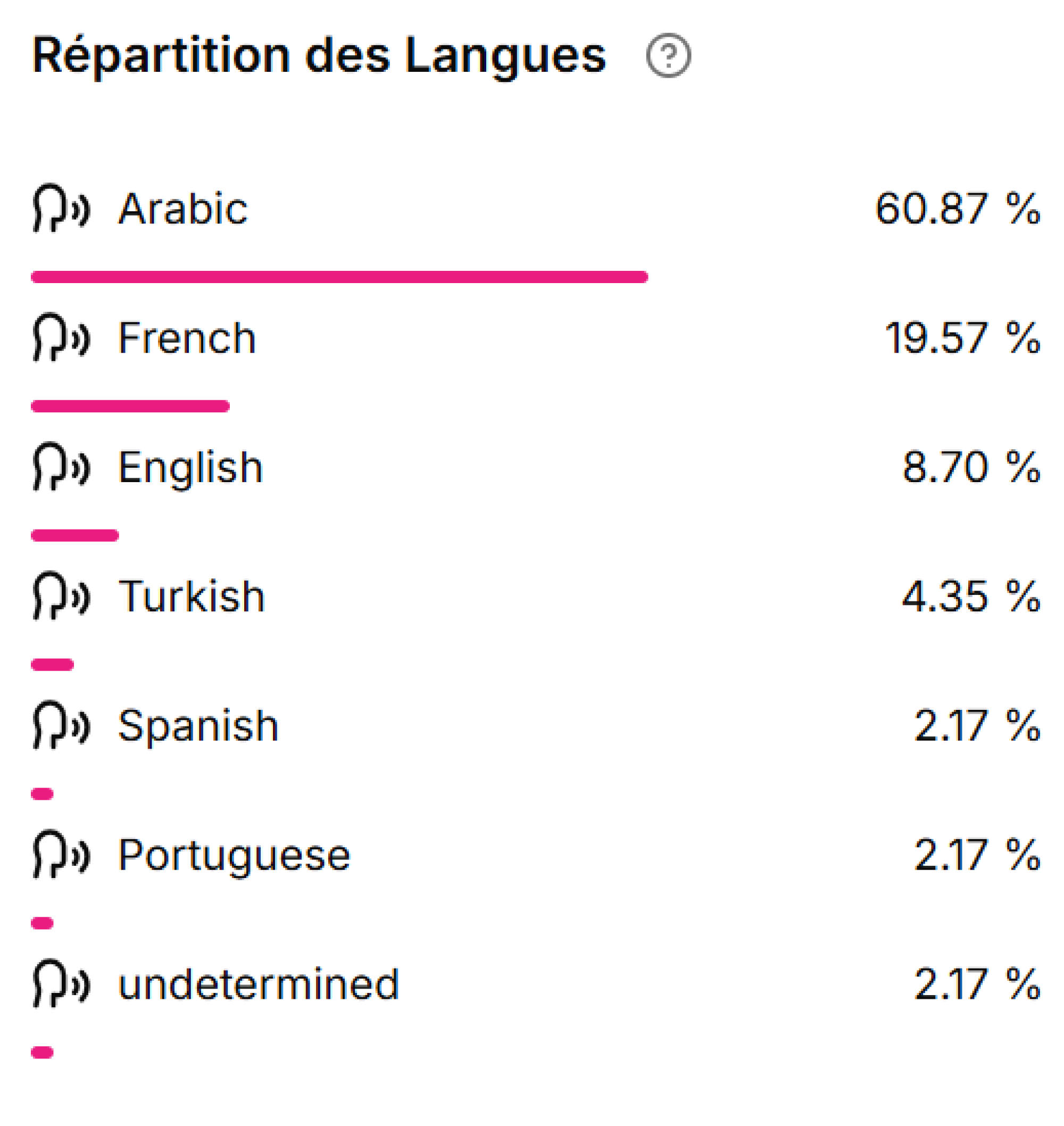
Task: Click the Portuguese language label
Action: (234, 857)
